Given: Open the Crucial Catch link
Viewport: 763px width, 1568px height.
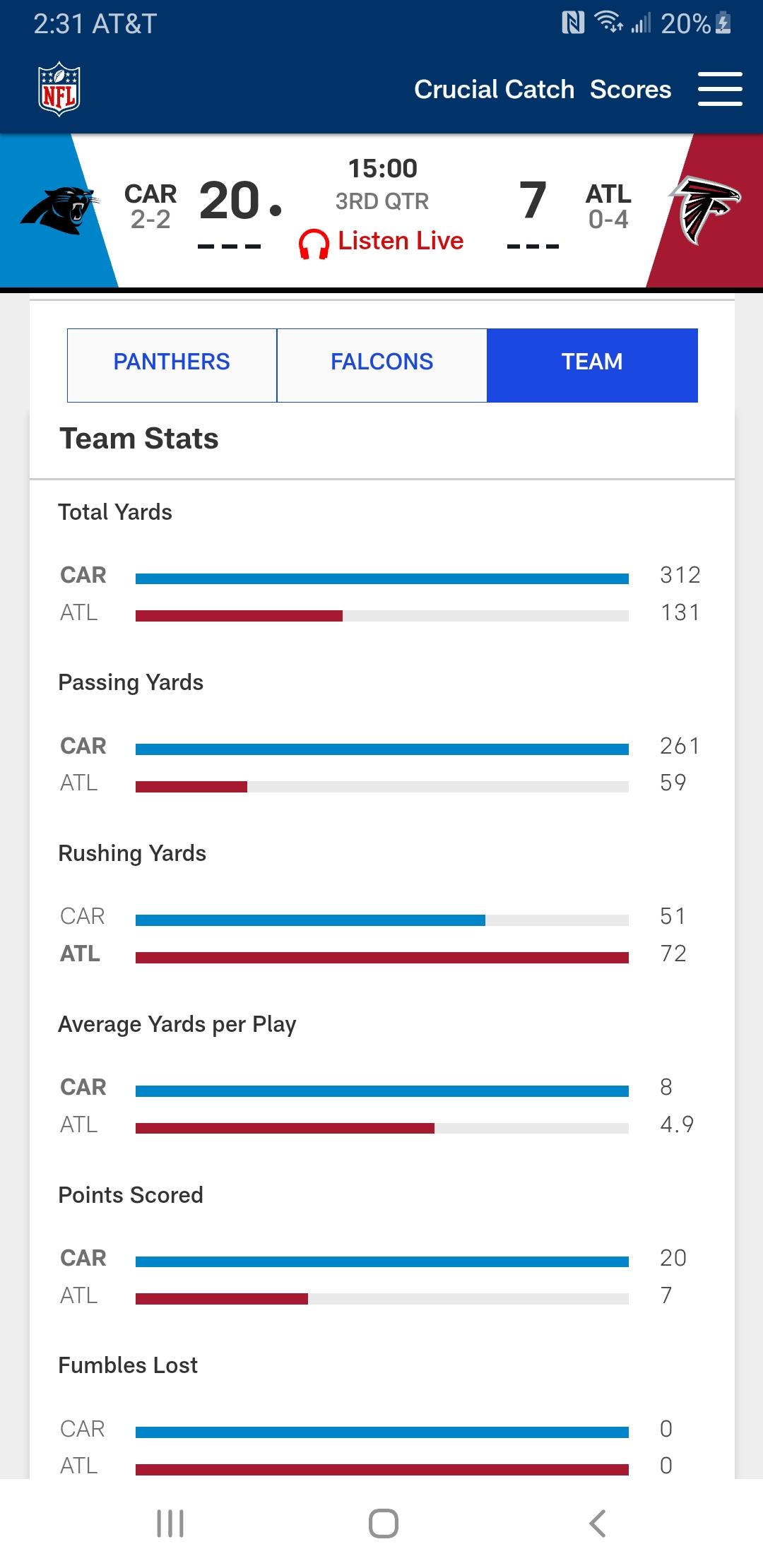Looking at the screenshot, I should [494, 89].
